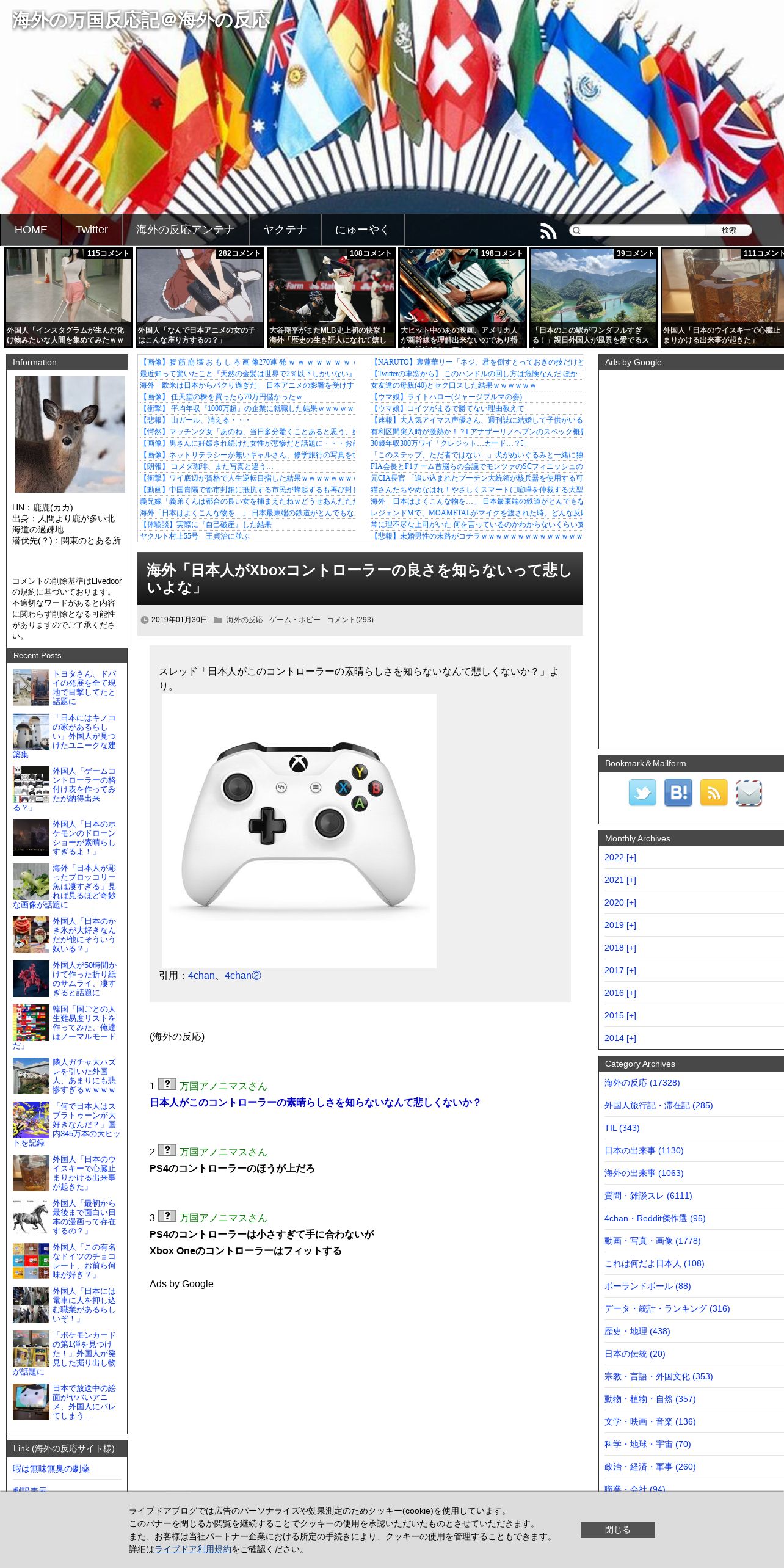Open category 質問・雑談スレ (6111)
The image size is (784, 1568).
pyautogui.click(x=648, y=1196)
